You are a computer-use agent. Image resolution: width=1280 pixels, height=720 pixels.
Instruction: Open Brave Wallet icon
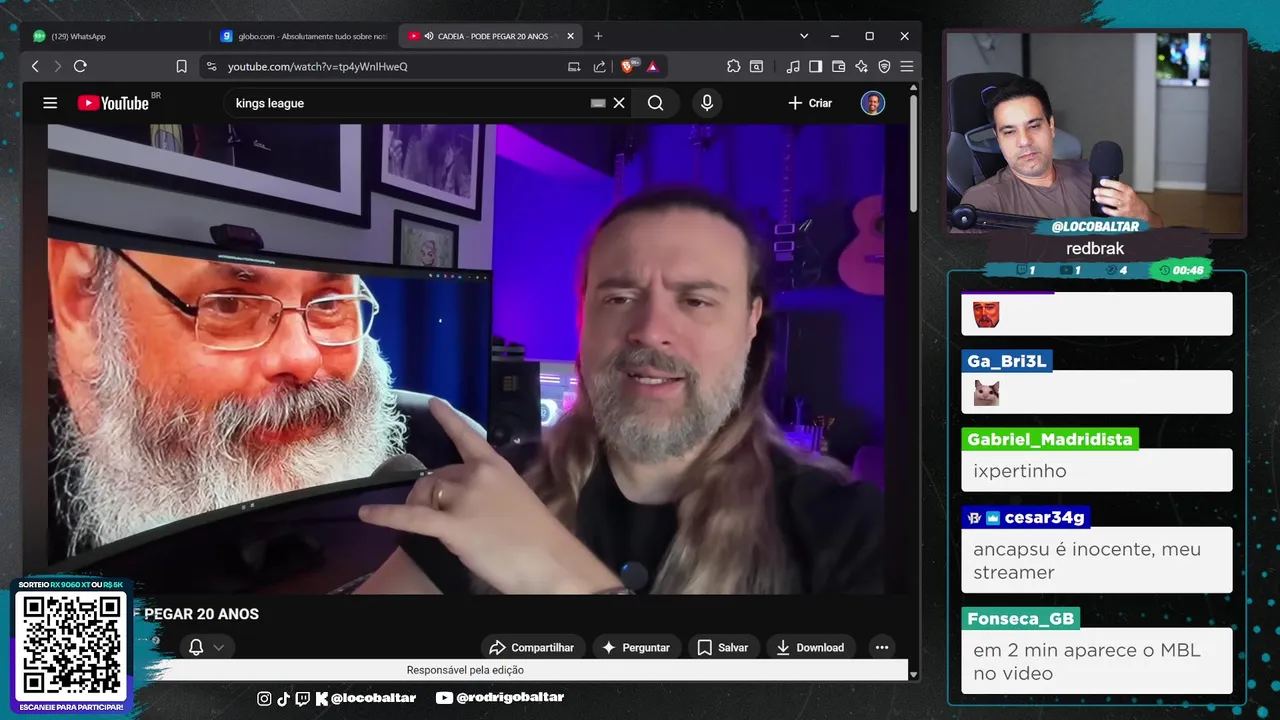[838, 66]
